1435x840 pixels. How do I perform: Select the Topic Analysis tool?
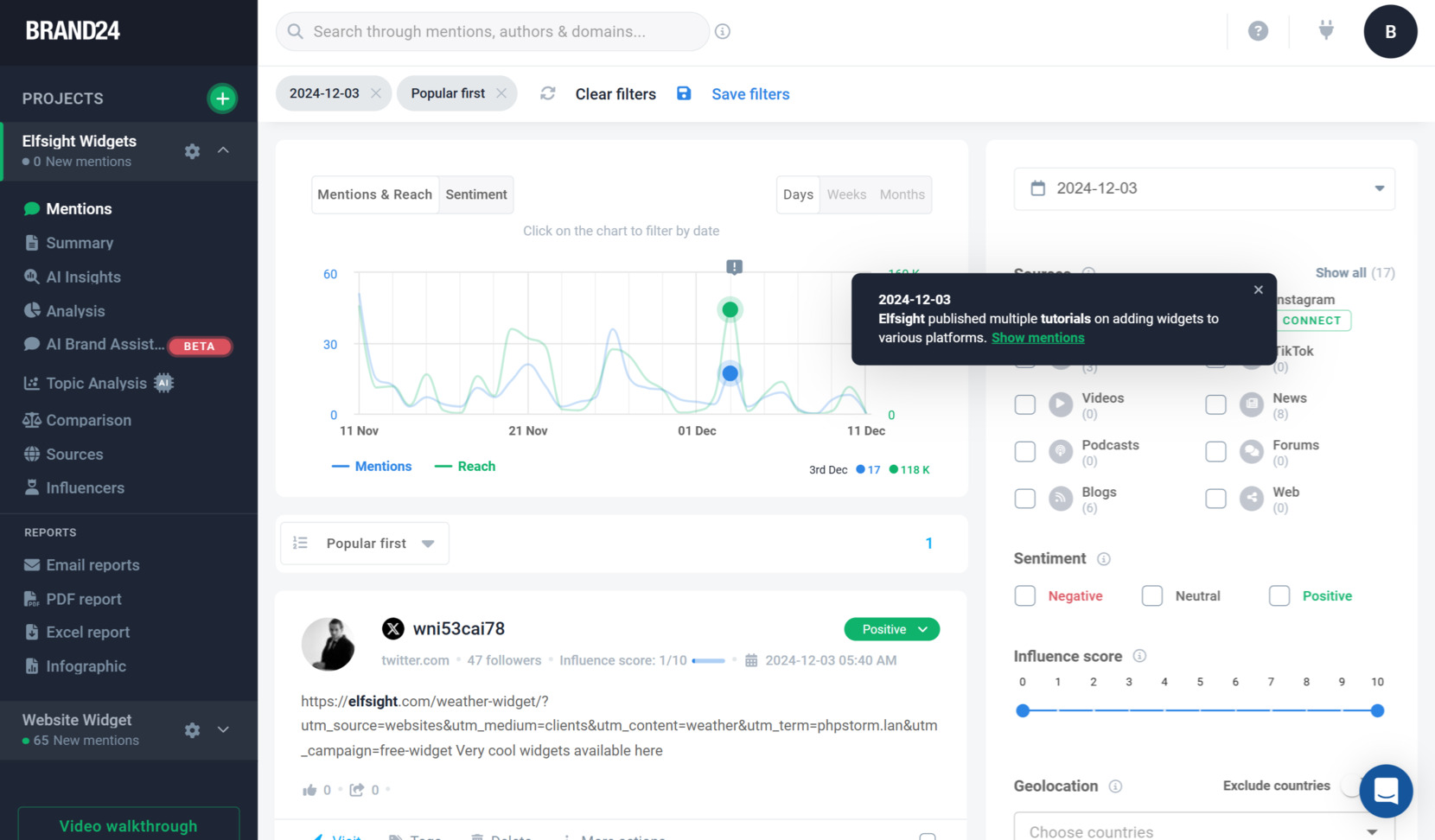click(x=97, y=383)
